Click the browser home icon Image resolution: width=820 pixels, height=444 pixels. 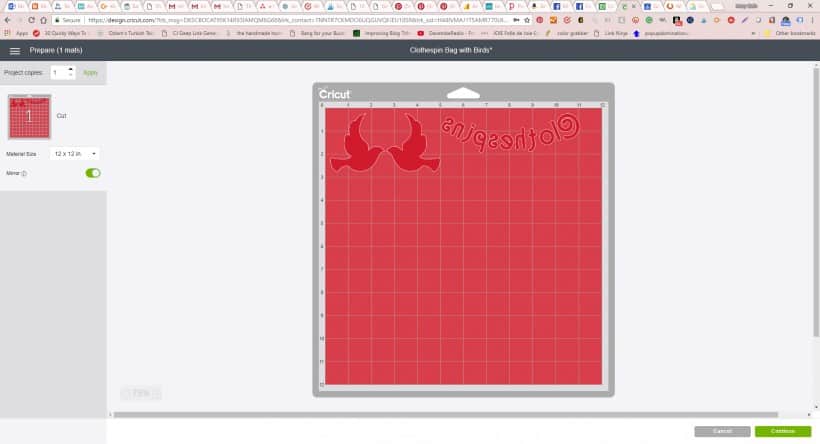click(x=43, y=20)
